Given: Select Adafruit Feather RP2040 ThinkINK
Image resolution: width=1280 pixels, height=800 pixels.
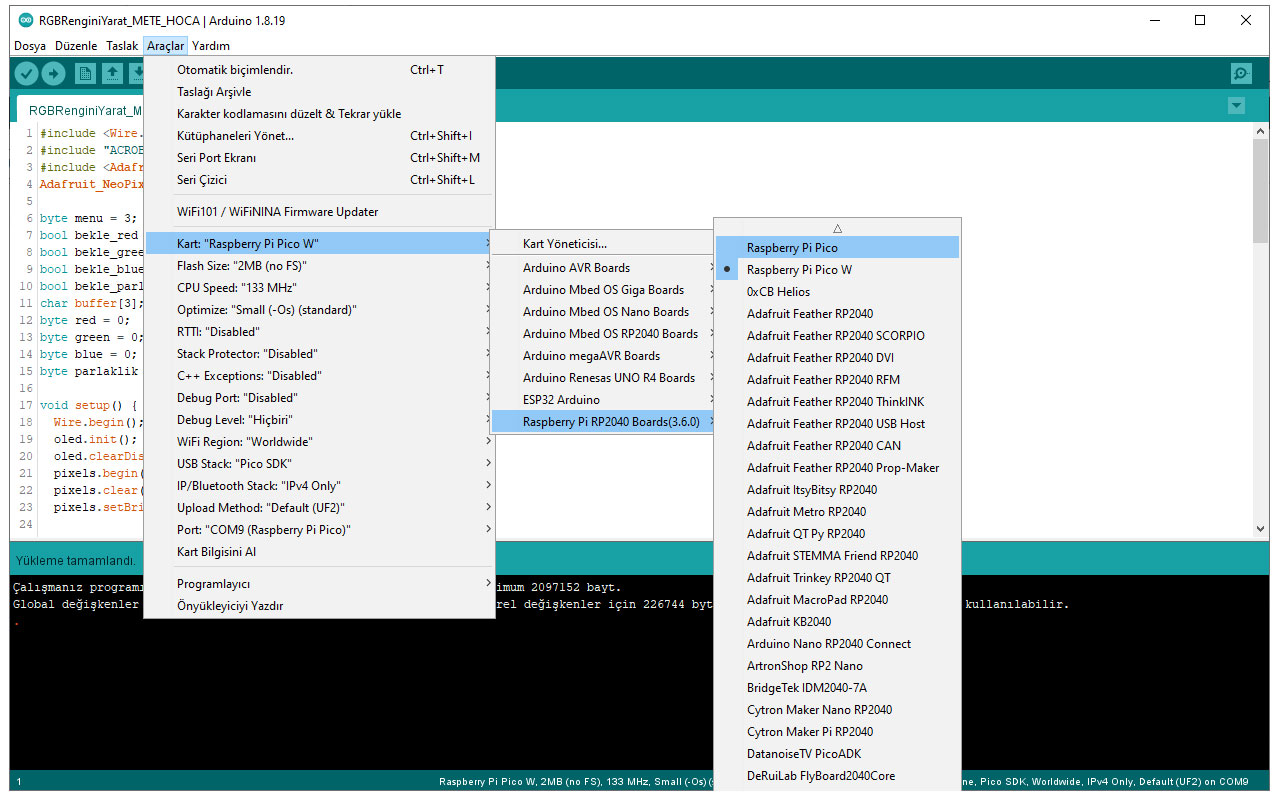Looking at the screenshot, I should tap(837, 402).
